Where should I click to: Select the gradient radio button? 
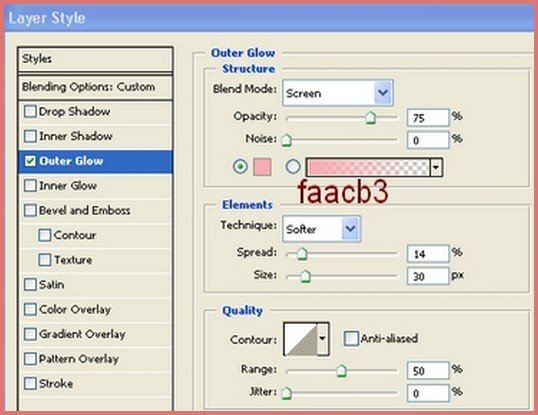293,167
